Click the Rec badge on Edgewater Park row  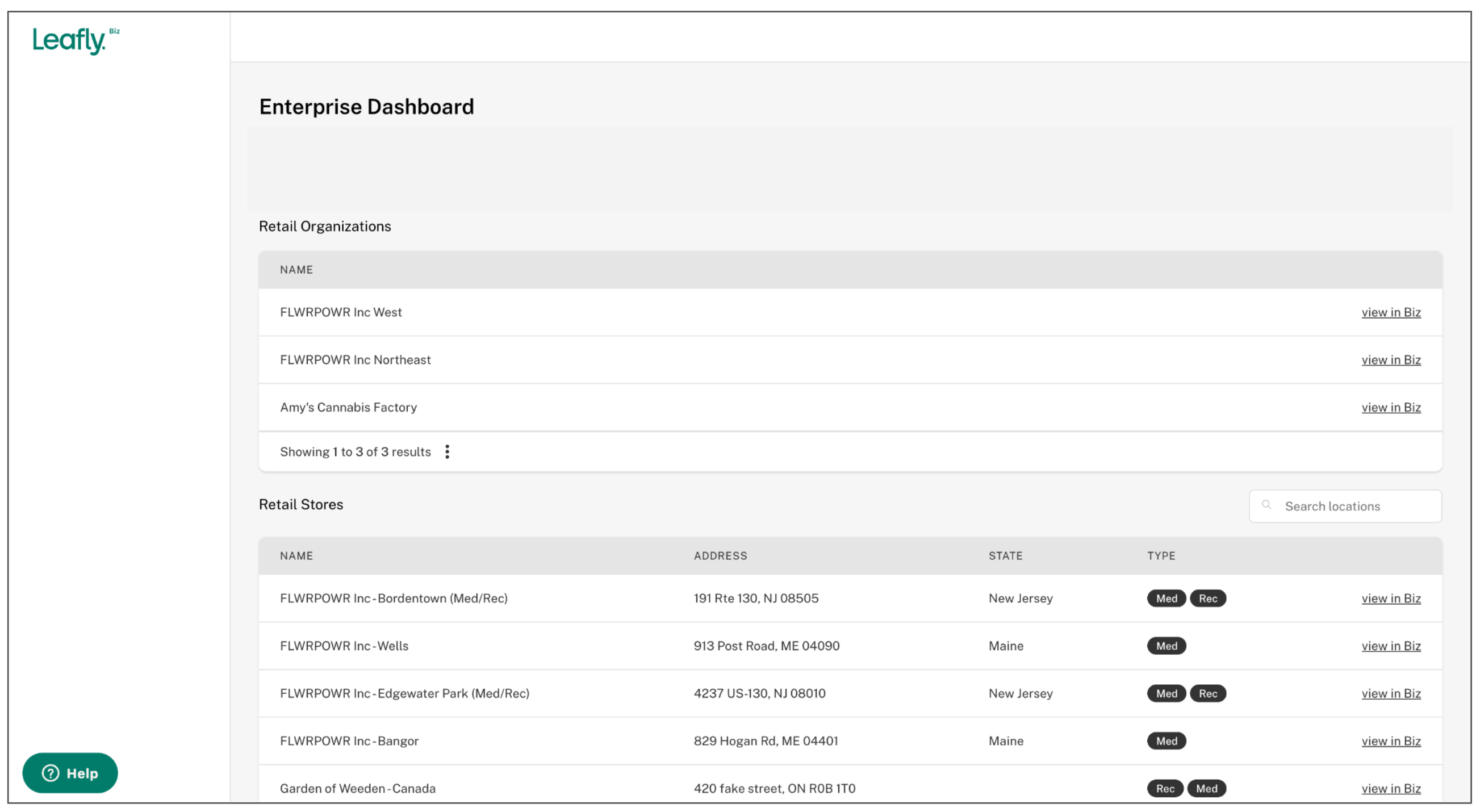point(1207,694)
